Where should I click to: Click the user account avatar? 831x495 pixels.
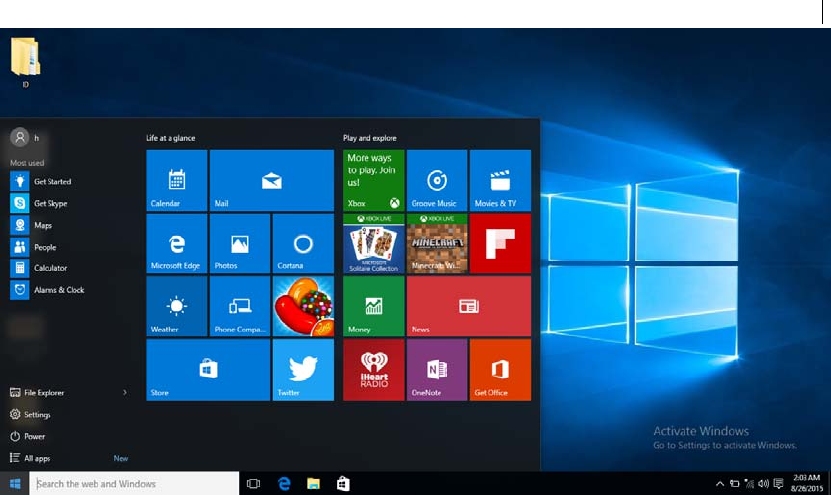click(x=20, y=137)
